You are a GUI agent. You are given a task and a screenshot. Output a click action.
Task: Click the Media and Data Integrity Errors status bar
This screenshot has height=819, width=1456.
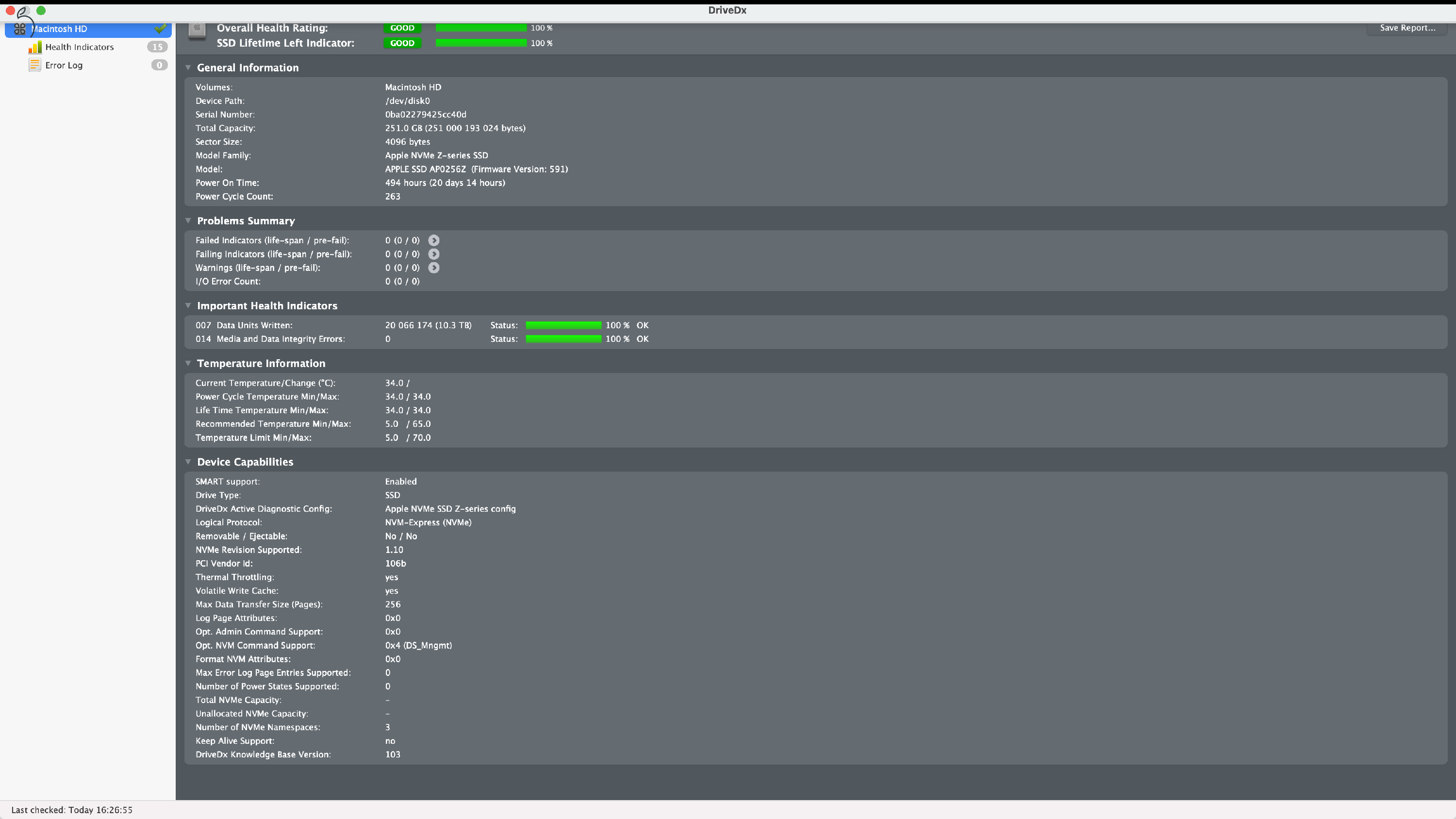tap(563, 338)
